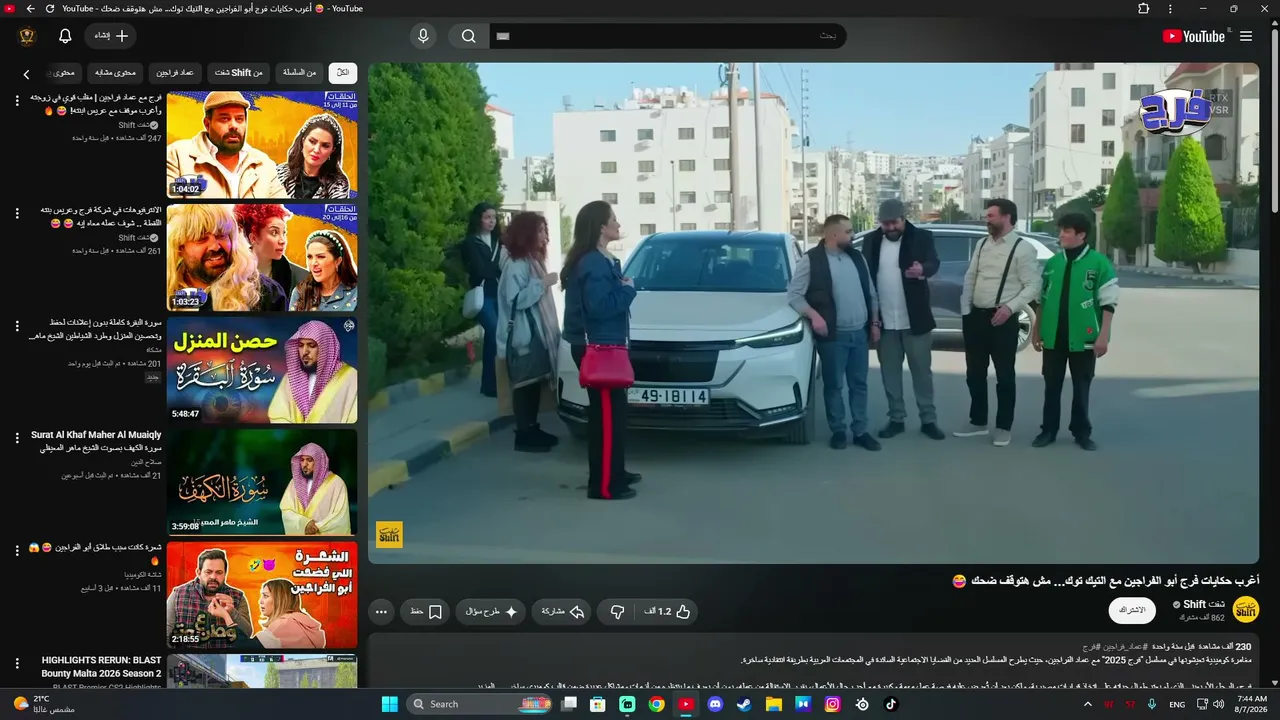The height and width of the screenshot is (720, 1280).
Task: Select the من السلسلة filter chip
Action: tap(299, 73)
